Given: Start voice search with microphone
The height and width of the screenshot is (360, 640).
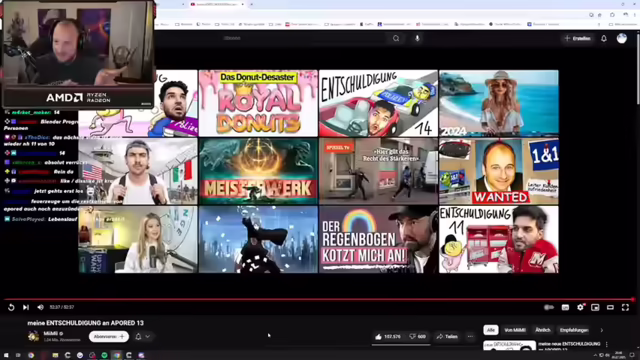Looking at the screenshot, I should (x=417, y=38).
